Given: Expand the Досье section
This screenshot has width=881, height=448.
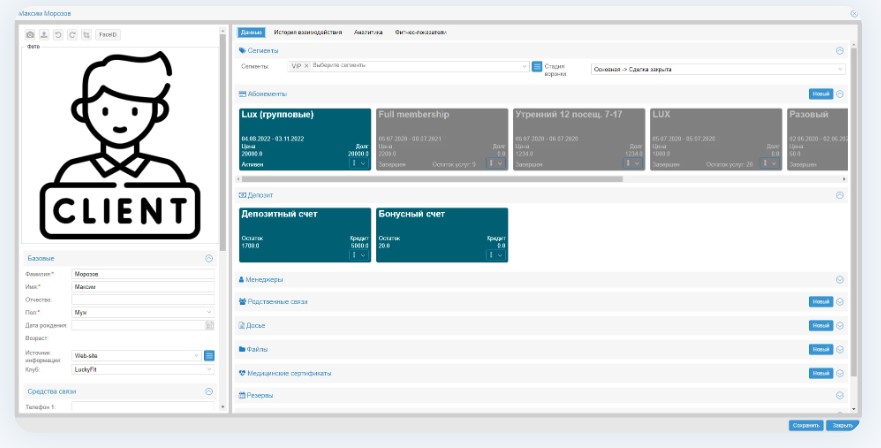Looking at the screenshot, I should 840,325.
